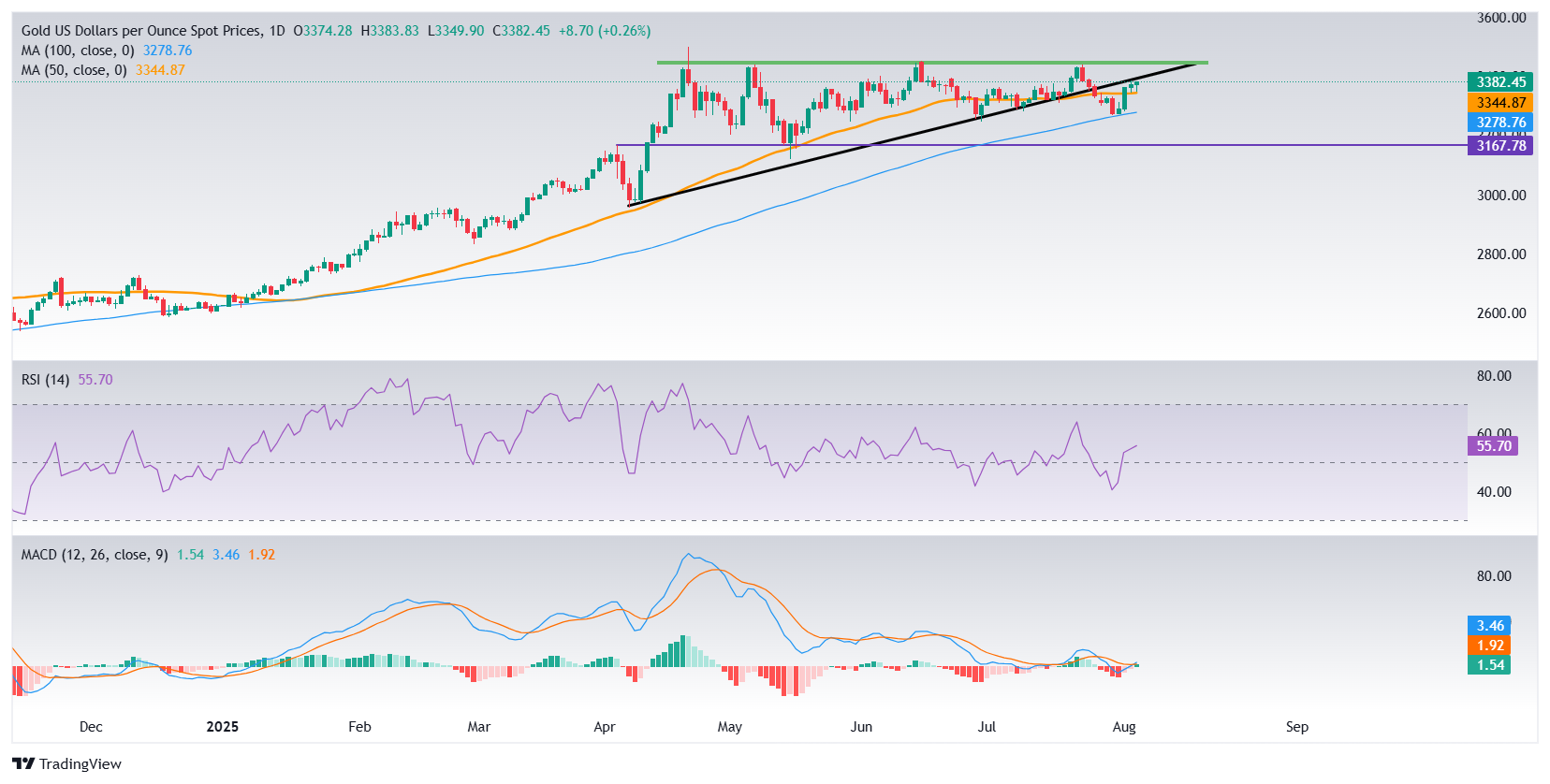Click the 3600.00 price axis label
The width and height of the screenshot is (1550, 784).
pos(1500,18)
